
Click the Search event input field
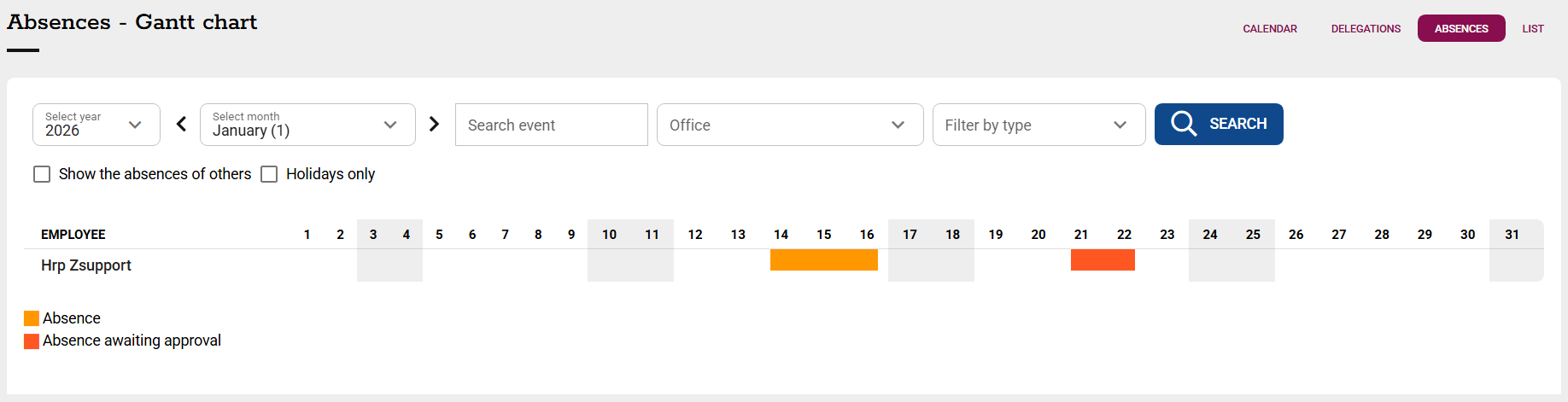(551, 125)
